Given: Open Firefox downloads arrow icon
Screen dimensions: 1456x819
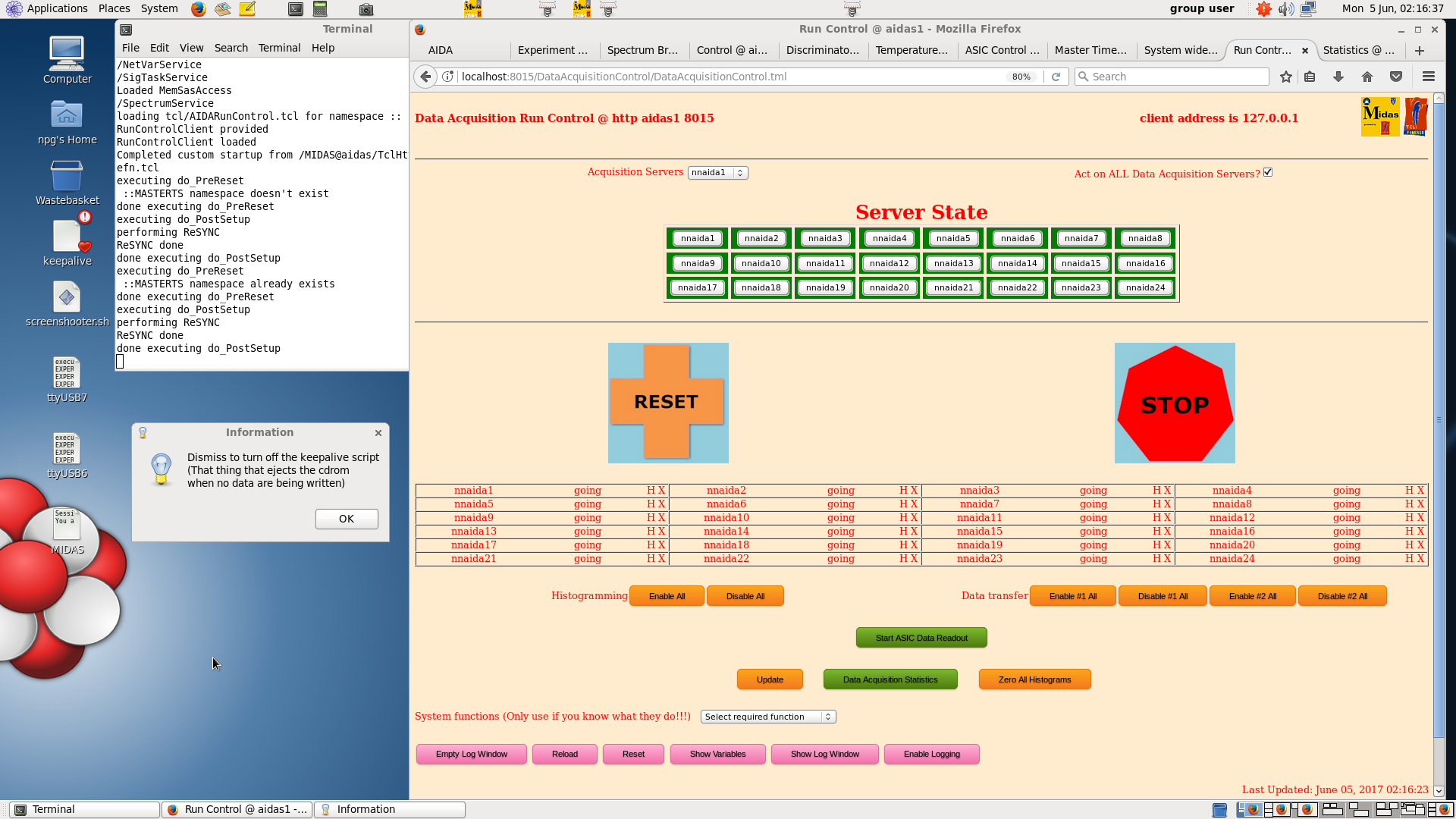Looking at the screenshot, I should coord(1338,77).
